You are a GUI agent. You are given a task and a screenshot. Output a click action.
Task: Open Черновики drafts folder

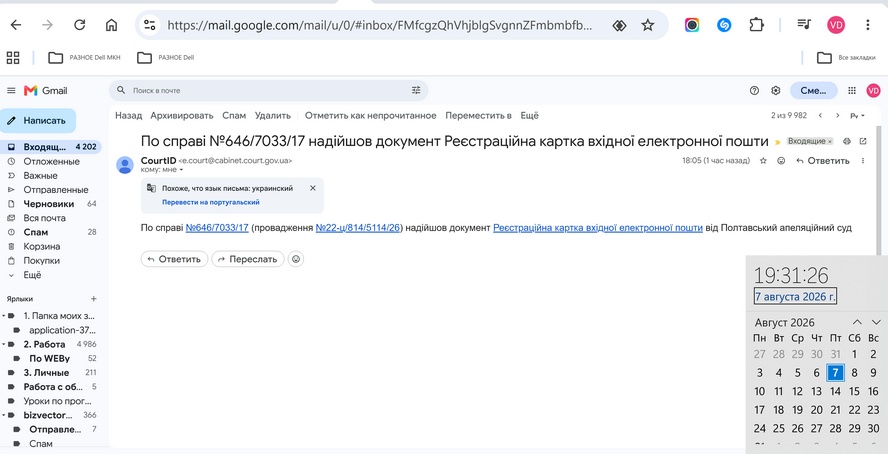[51, 204]
